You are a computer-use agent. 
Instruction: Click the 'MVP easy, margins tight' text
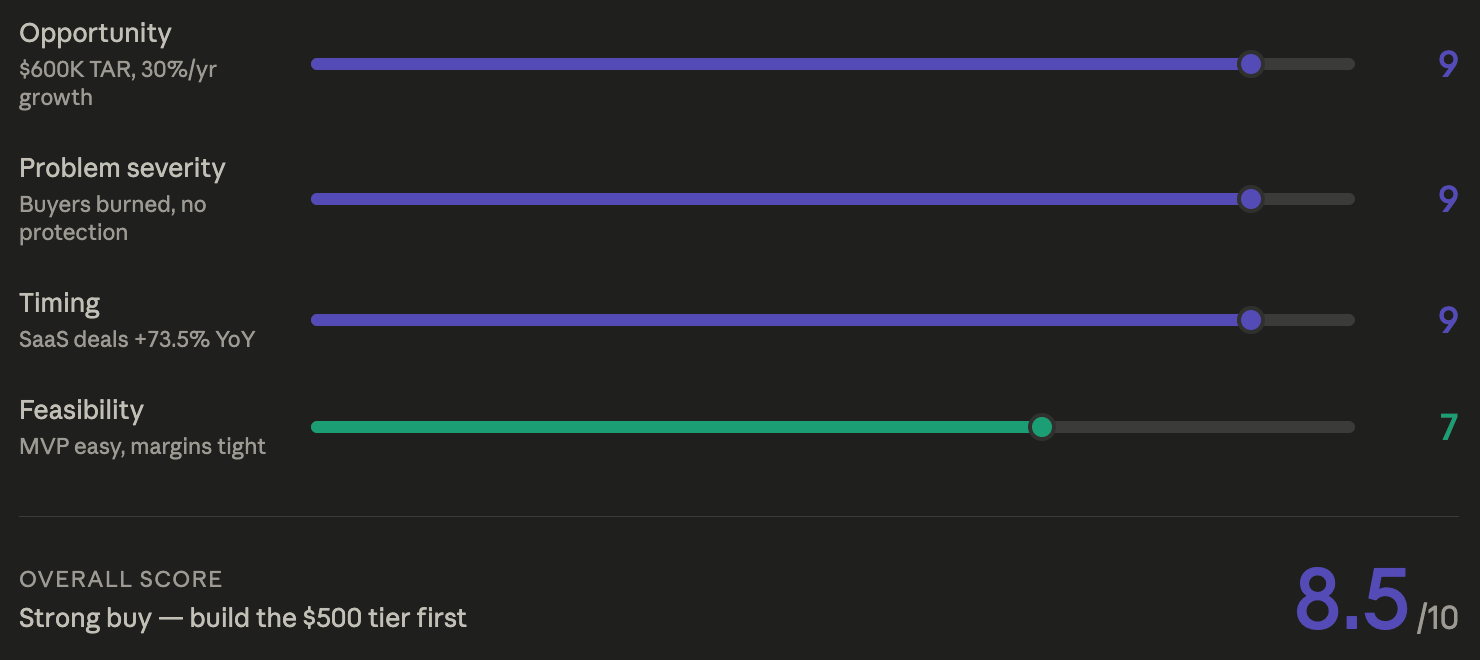(x=142, y=446)
